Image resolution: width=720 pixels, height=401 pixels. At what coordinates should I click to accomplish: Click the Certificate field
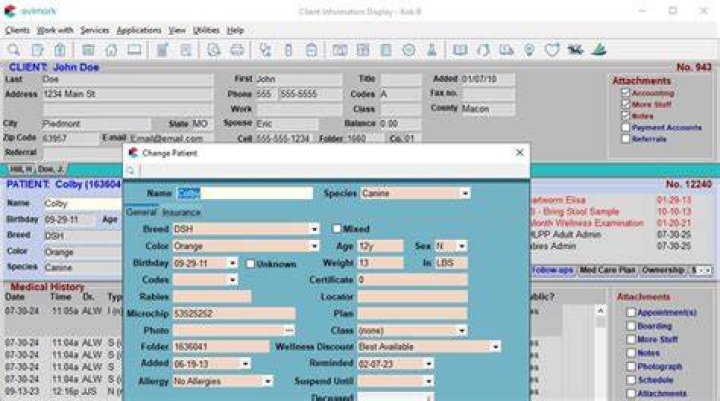[412, 280]
